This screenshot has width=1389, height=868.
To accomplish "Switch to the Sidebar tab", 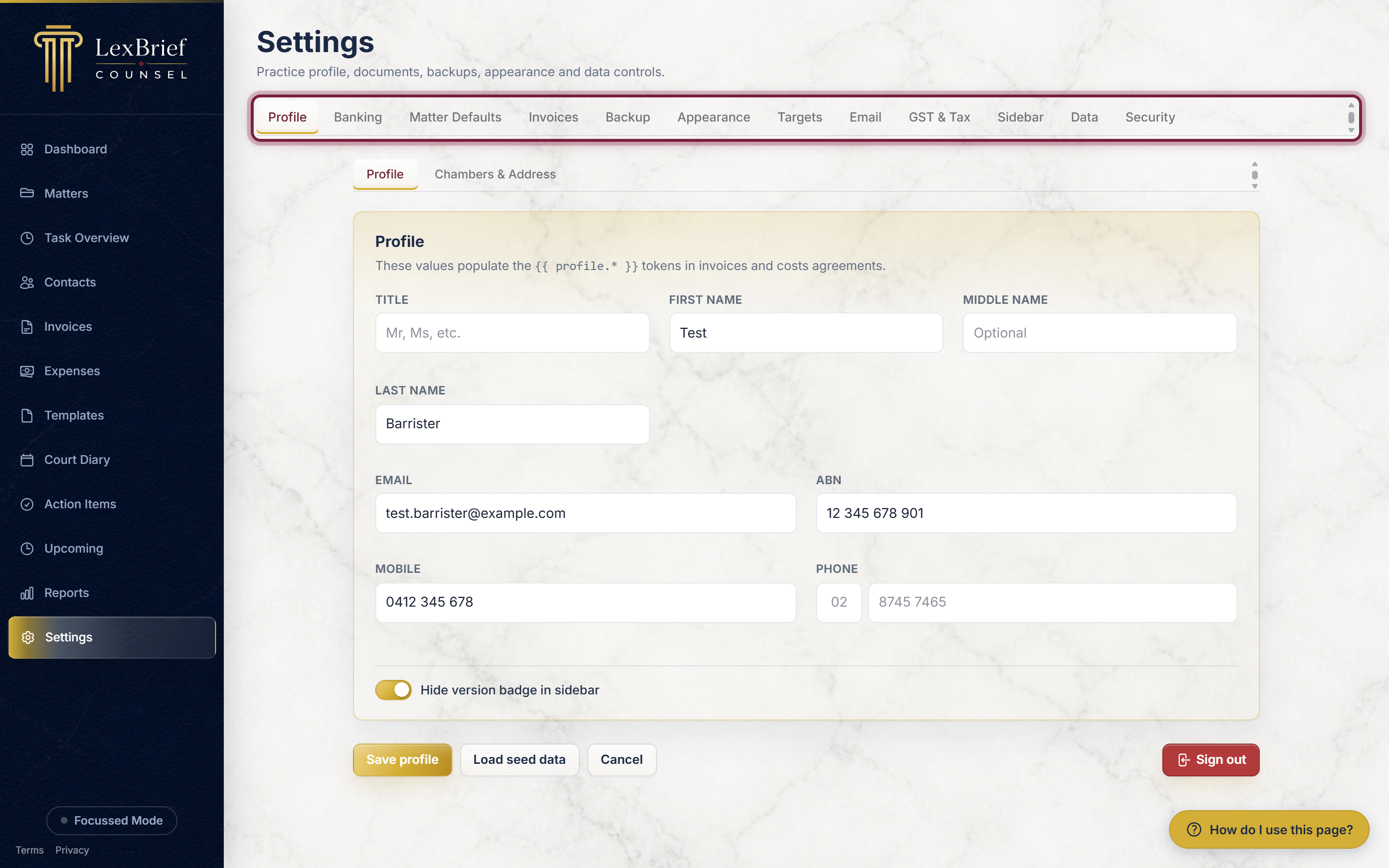I will click(1020, 117).
